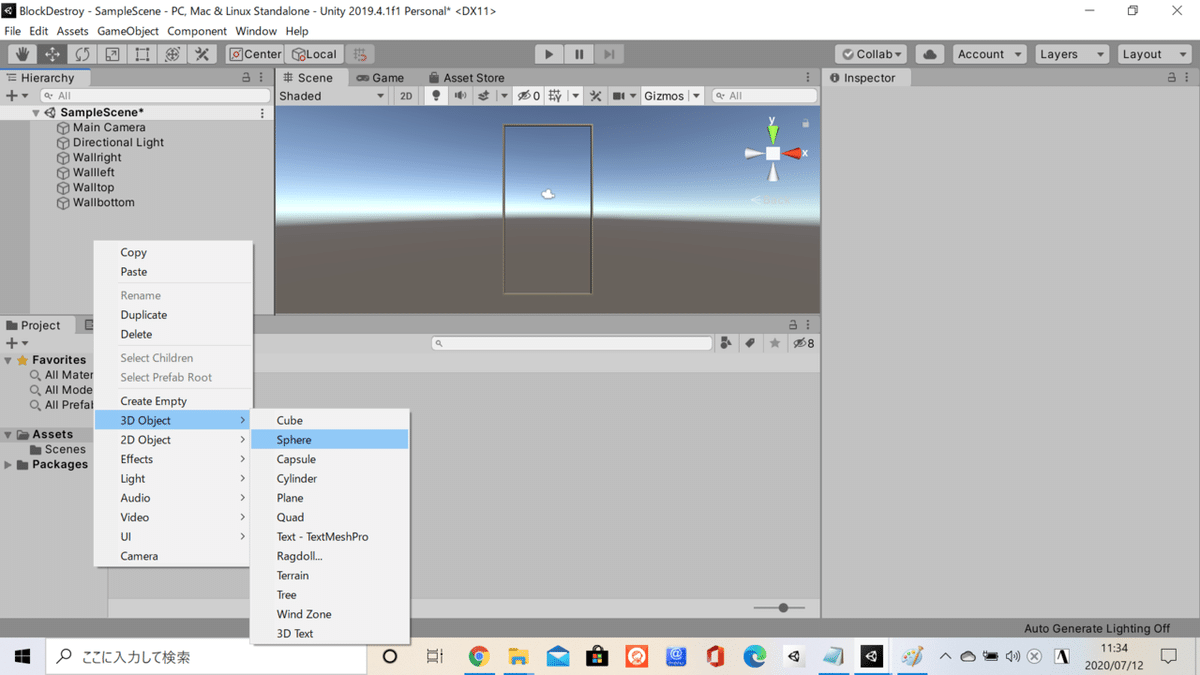The height and width of the screenshot is (675, 1200).
Task: Toggle hidden objects visibility in Scene
Action: coord(529,96)
